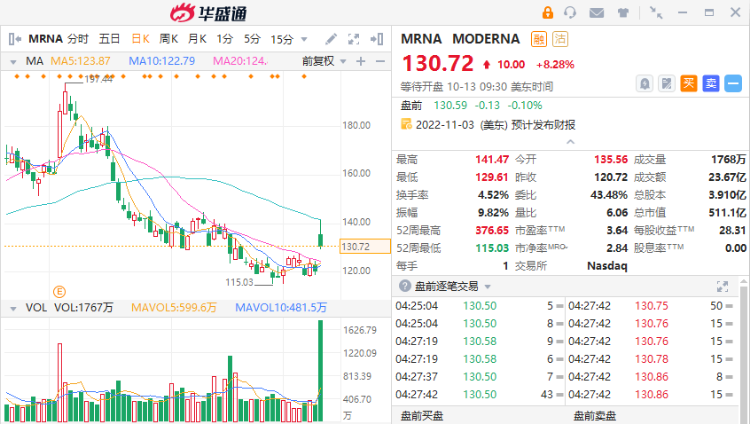The image size is (750, 424).
Task: Add indicator with plus icon
Action: [361, 61]
